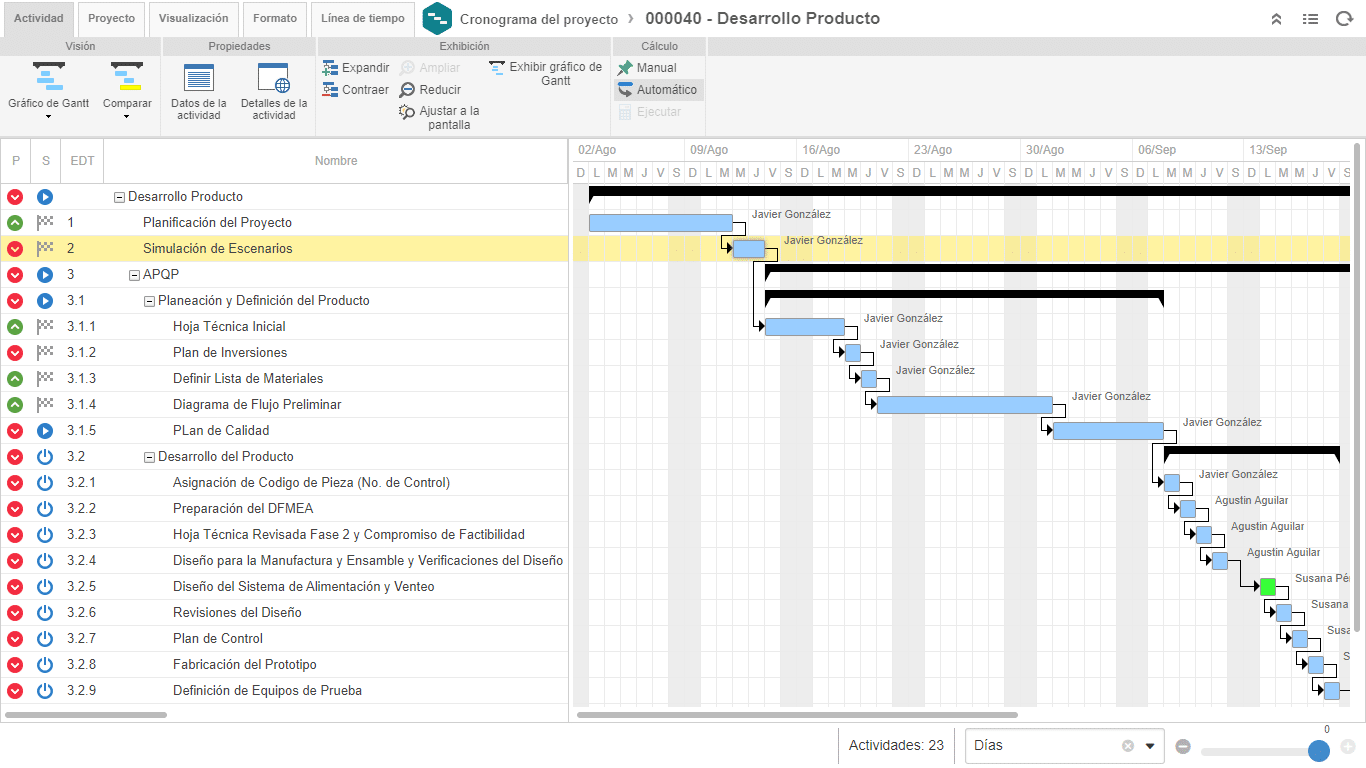Switch to the Línea de tiempo tab

tap(362, 19)
